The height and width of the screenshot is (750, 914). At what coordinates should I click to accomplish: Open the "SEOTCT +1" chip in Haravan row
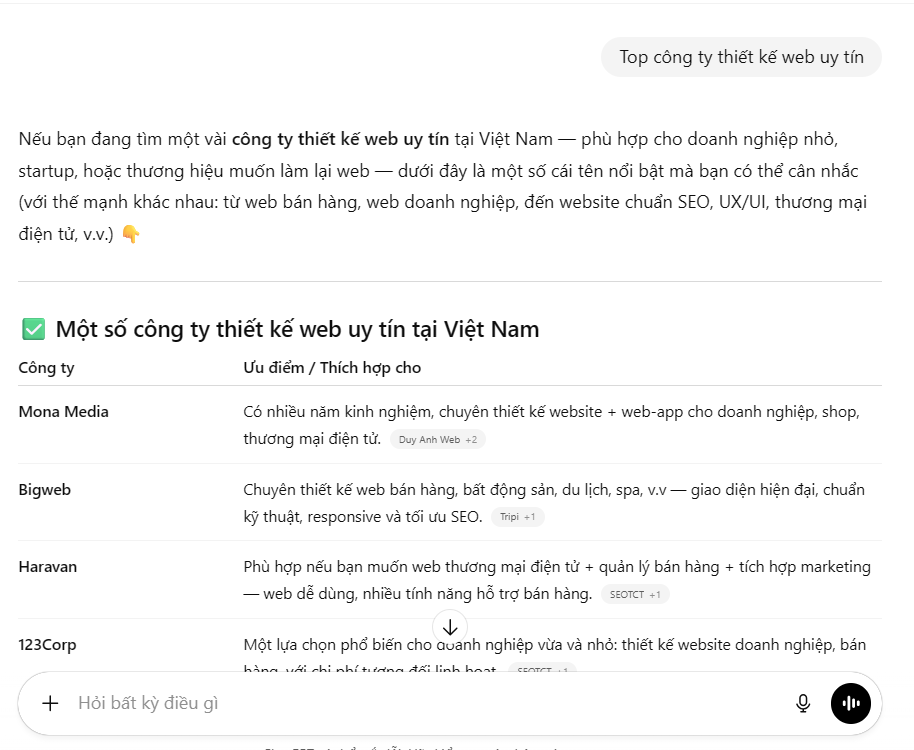click(635, 594)
